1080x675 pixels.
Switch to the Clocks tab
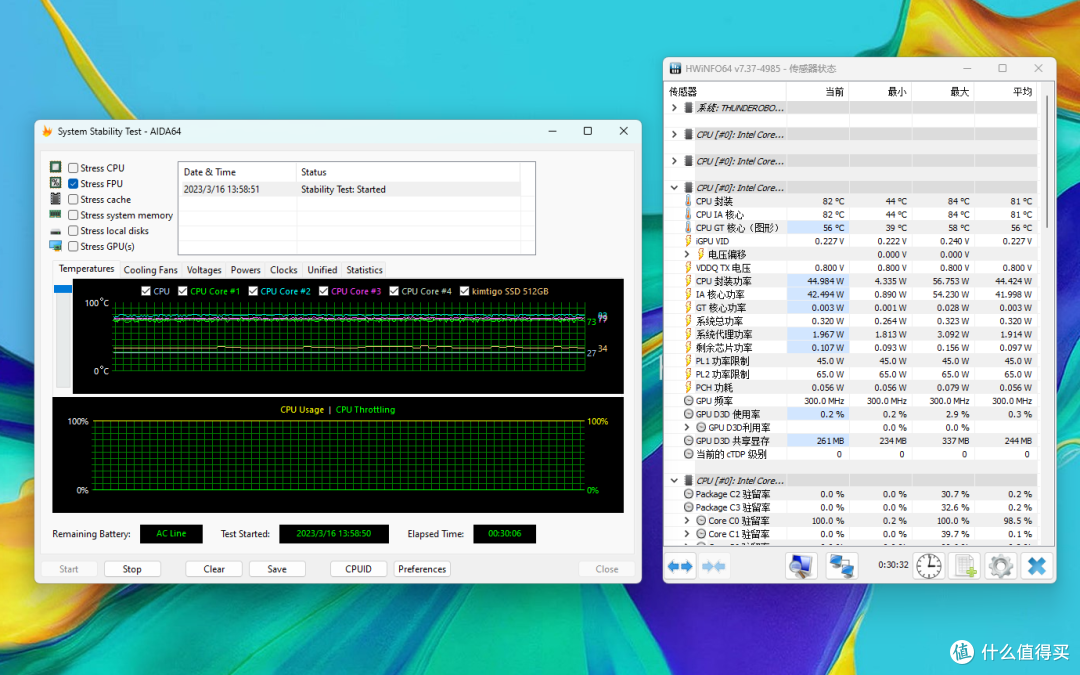click(284, 270)
